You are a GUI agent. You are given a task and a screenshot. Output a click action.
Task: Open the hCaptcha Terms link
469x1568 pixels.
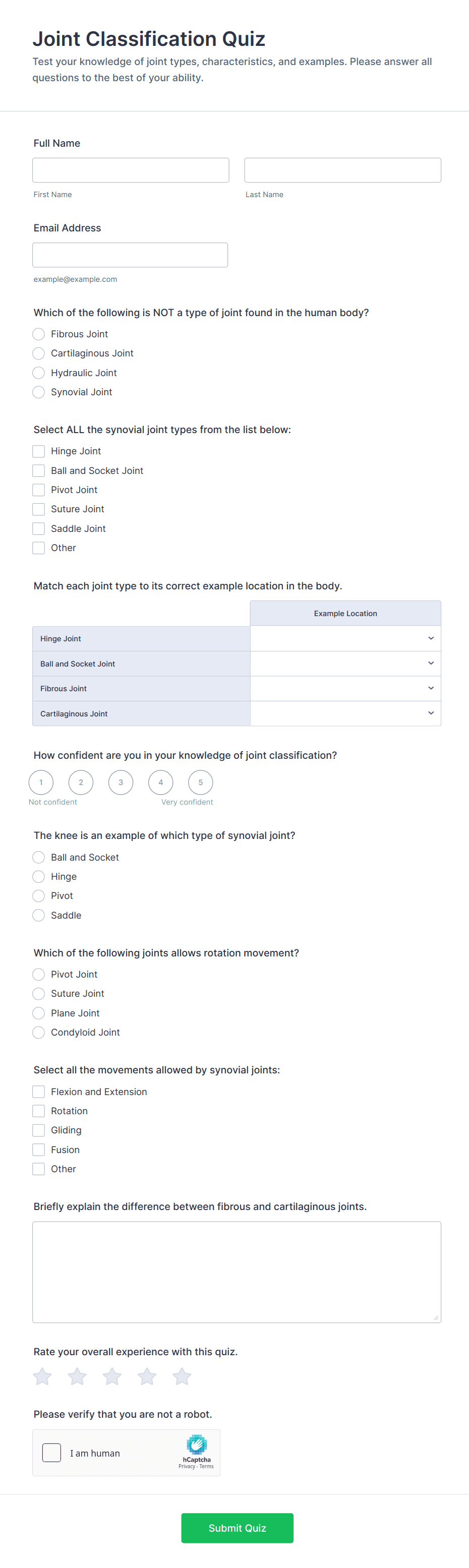(207, 1466)
